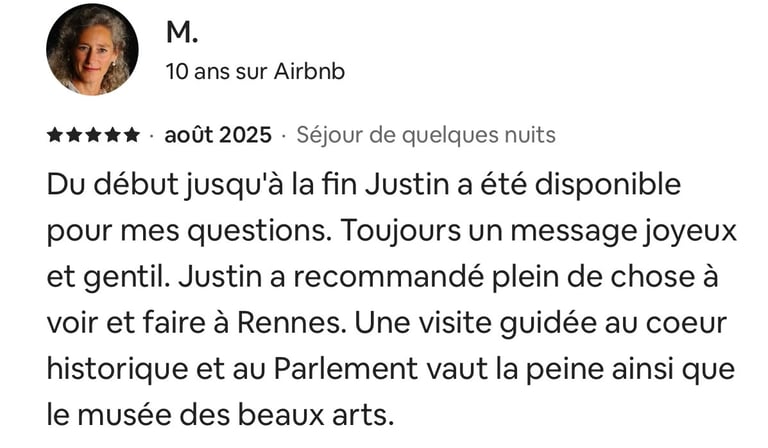
Task: Click the reviewer name M.
Action: (x=182, y=33)
